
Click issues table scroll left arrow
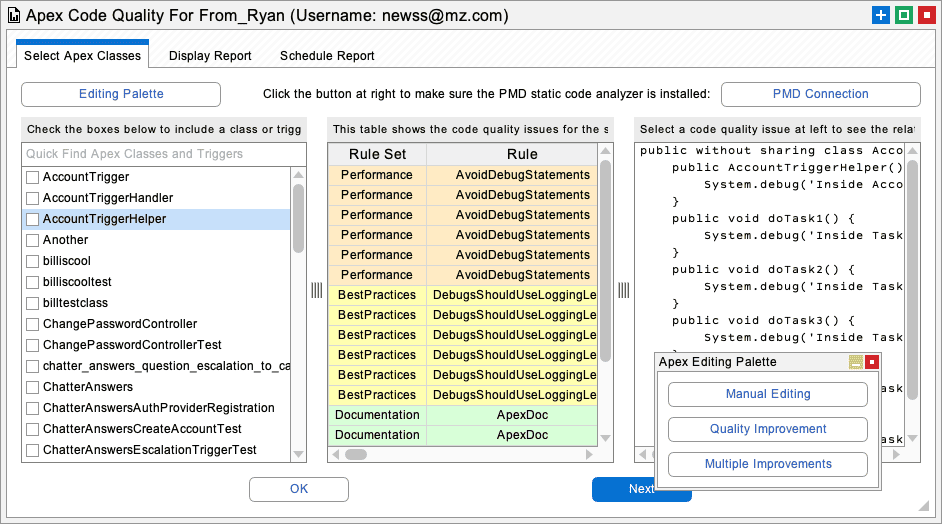[x=336, y=454]
